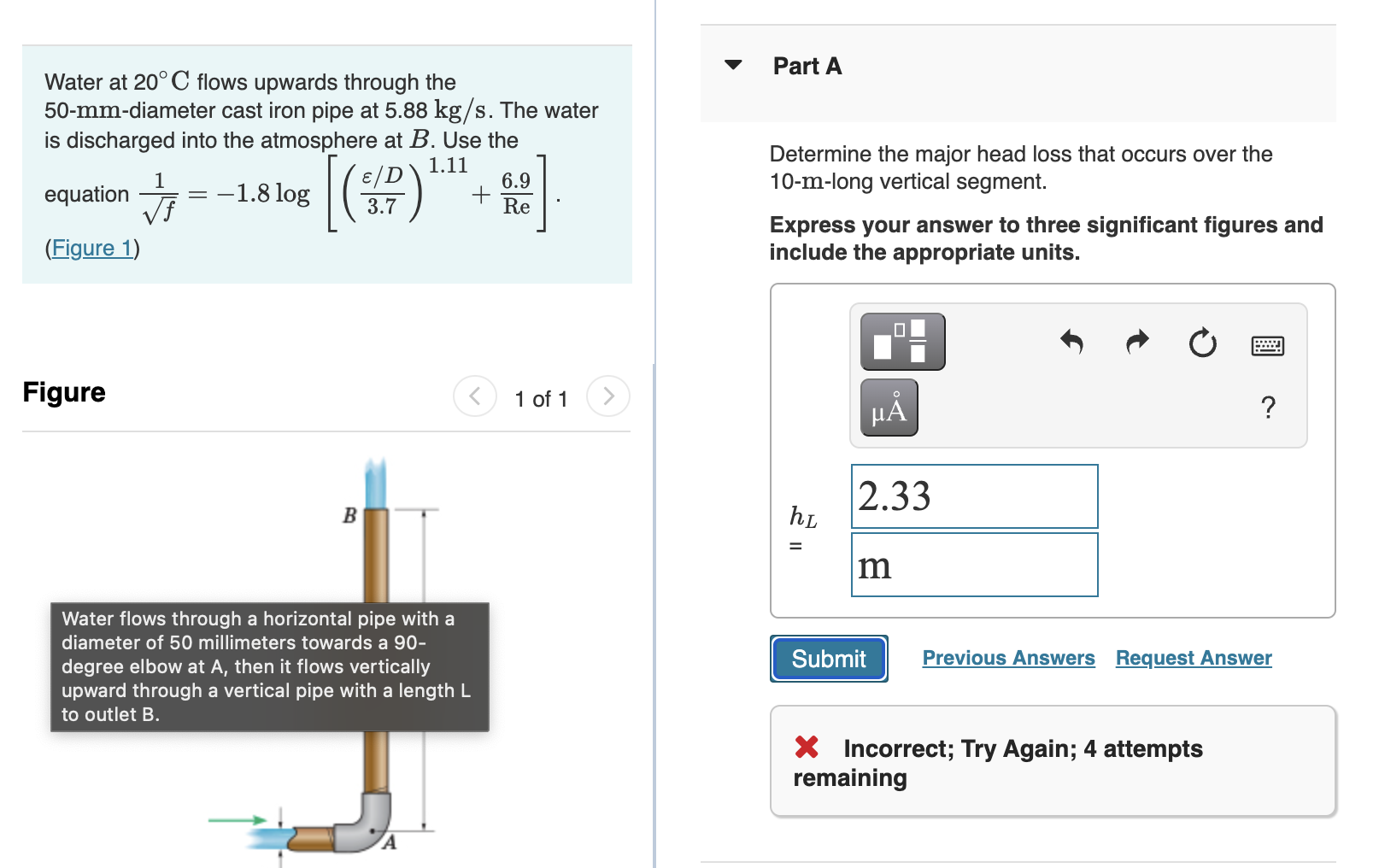Collapse the Part A section triangle
The height and width of the screenshot is (868, 1379).
[x=732, y=66]
